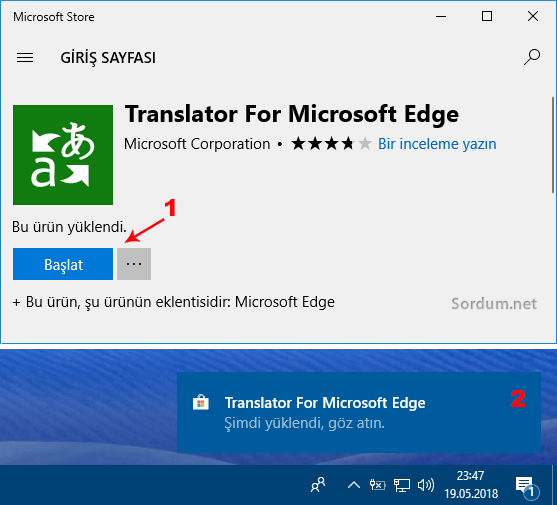Click the power plug battery tray icon
Screen dimensions: 557x505
[x=377, y=484]
